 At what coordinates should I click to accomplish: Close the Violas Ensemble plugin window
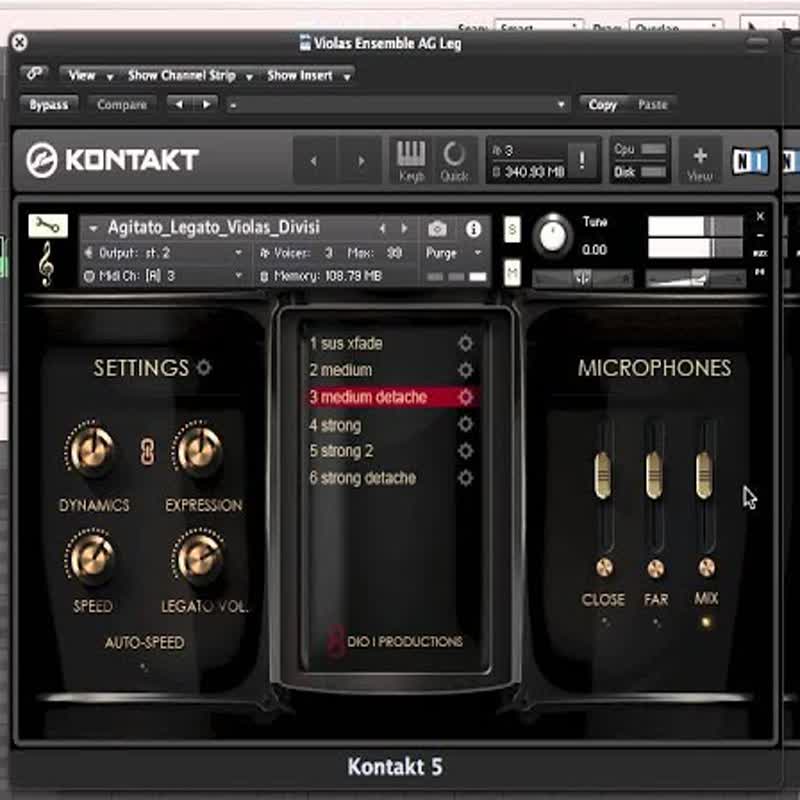coord(19,42)
